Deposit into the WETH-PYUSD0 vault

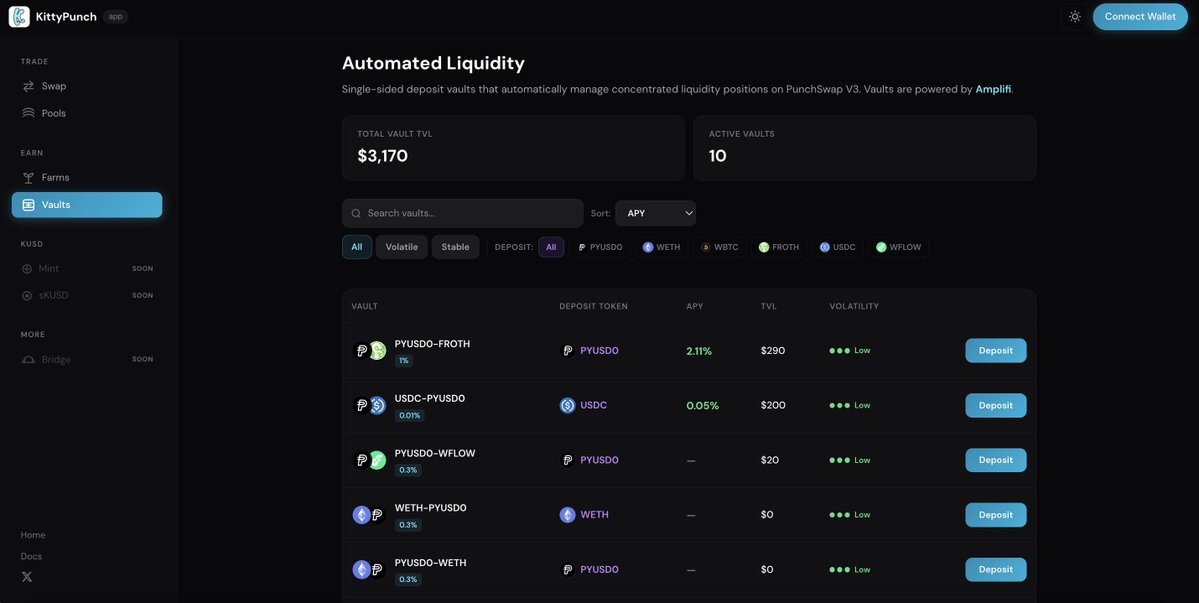[x=996, y=515]
